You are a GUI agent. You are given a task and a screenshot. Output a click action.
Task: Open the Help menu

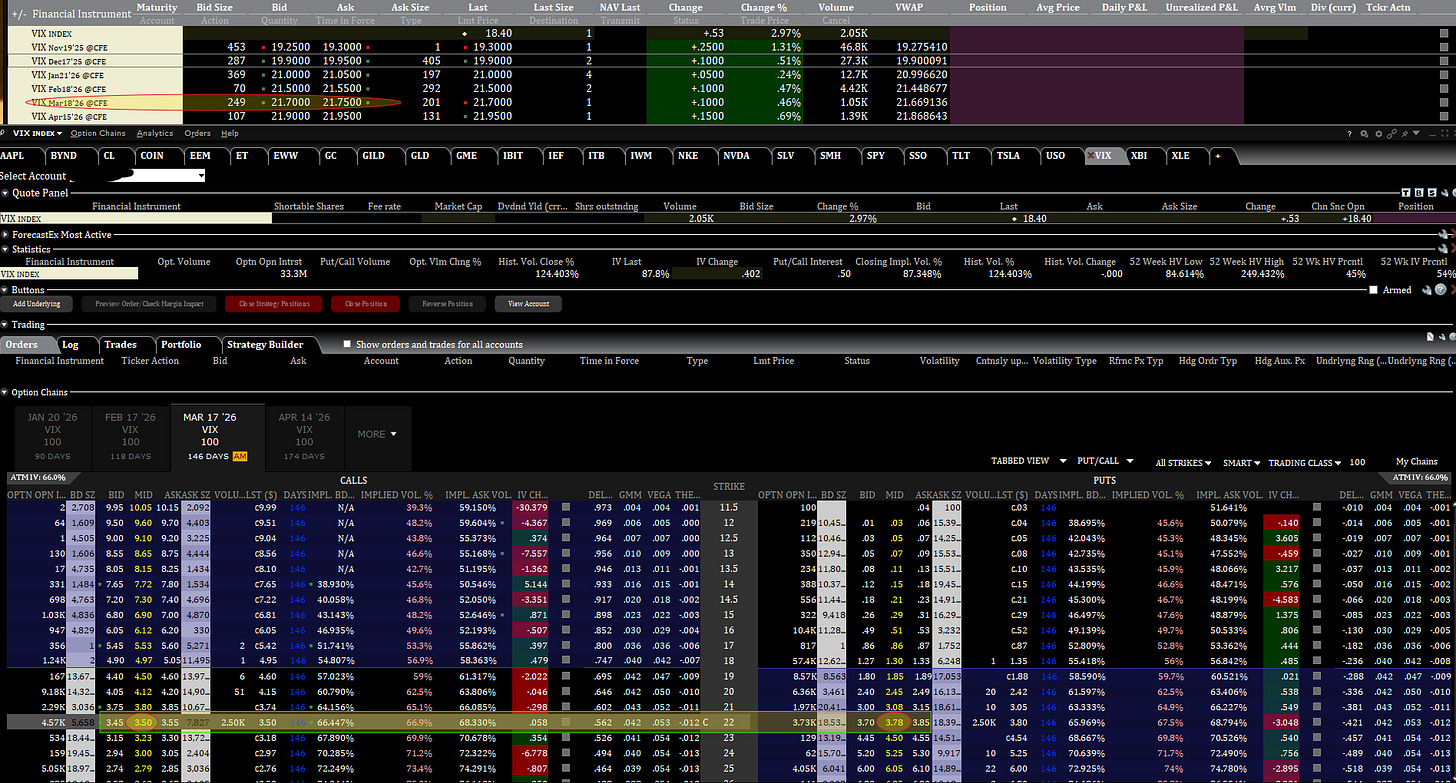(x=230, y=133)
